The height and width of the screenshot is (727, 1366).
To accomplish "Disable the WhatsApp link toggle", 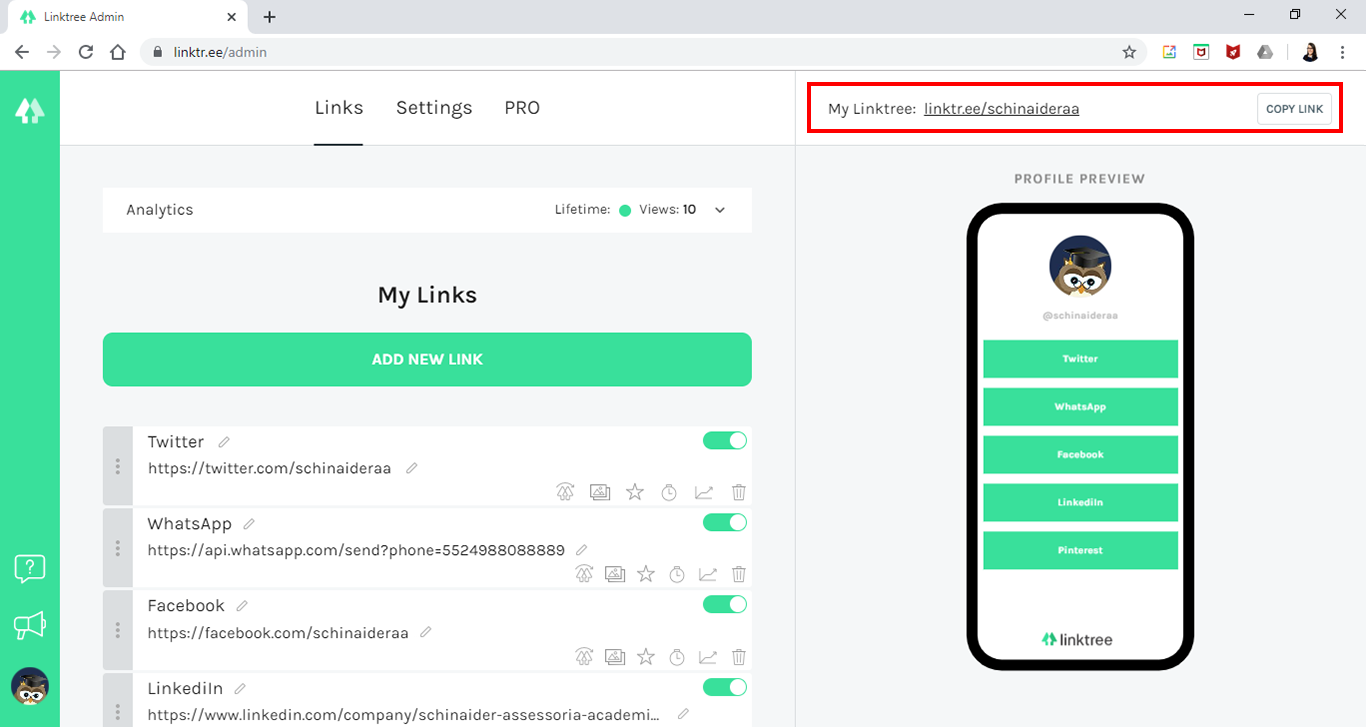I will click(x=725, y=523).
